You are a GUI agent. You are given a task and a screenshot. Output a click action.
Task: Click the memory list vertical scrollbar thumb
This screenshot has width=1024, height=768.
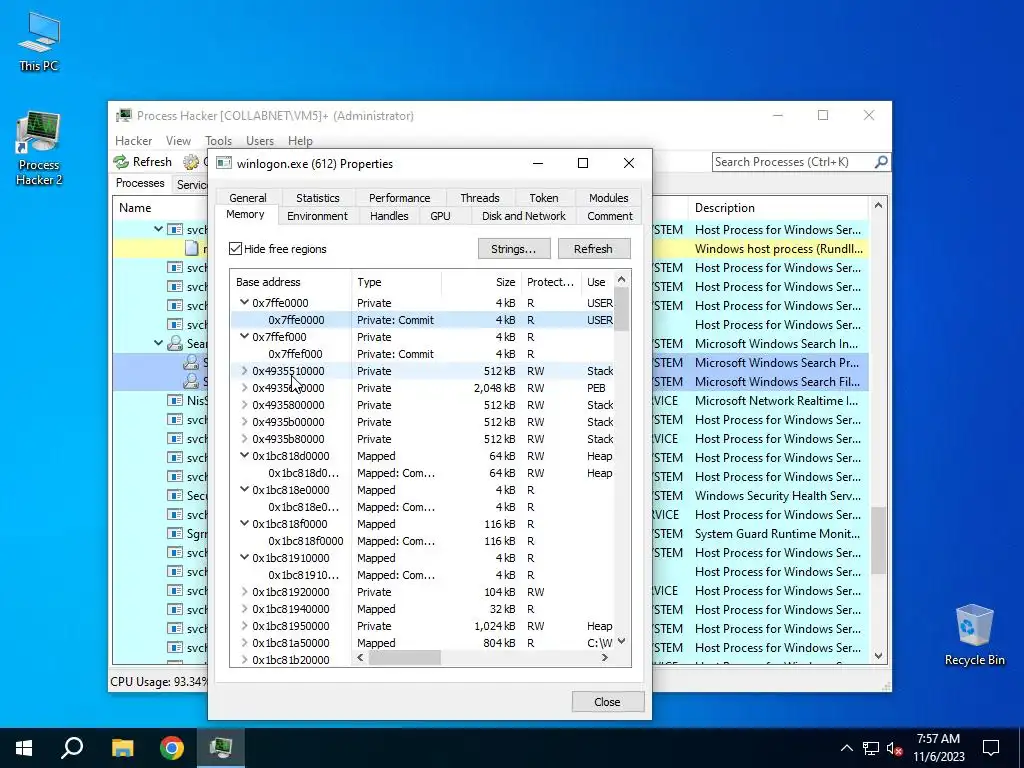coord(622,311)
